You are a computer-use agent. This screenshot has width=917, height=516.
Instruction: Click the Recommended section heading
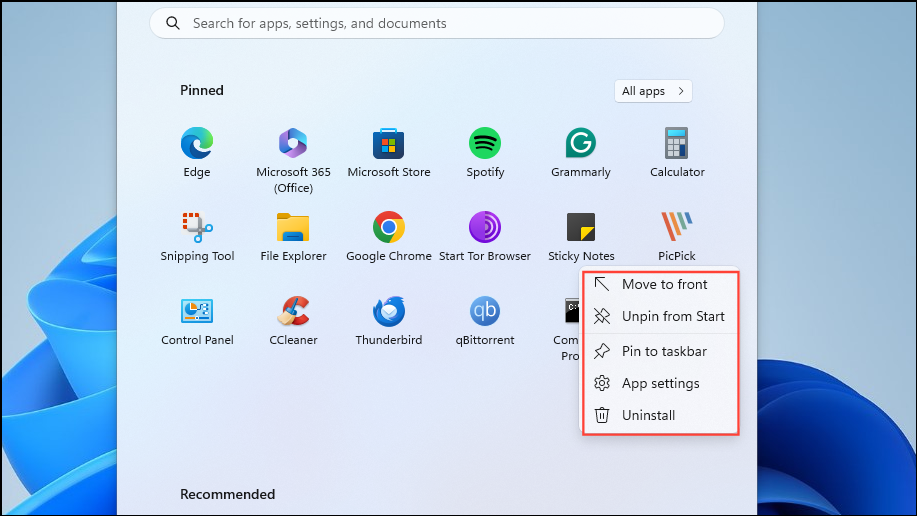[227, 494]
